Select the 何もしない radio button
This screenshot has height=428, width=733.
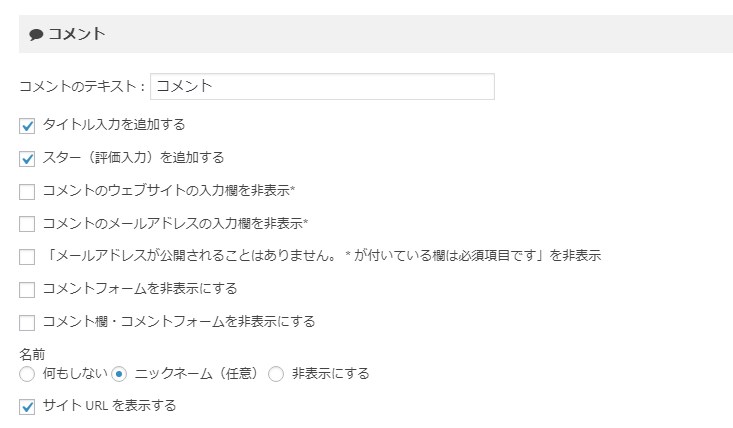coord(27,374)
